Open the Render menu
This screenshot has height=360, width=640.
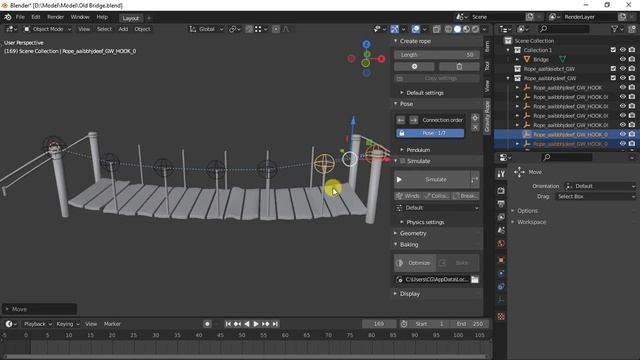tap(56, 17)
